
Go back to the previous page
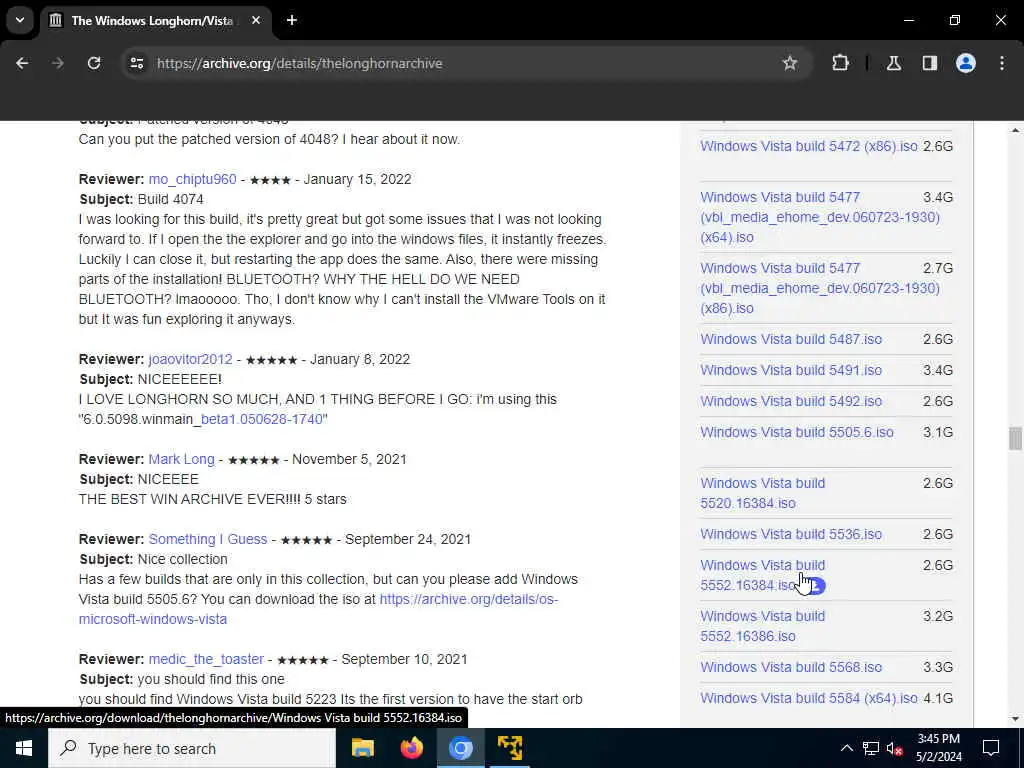(x=22, y=63)
